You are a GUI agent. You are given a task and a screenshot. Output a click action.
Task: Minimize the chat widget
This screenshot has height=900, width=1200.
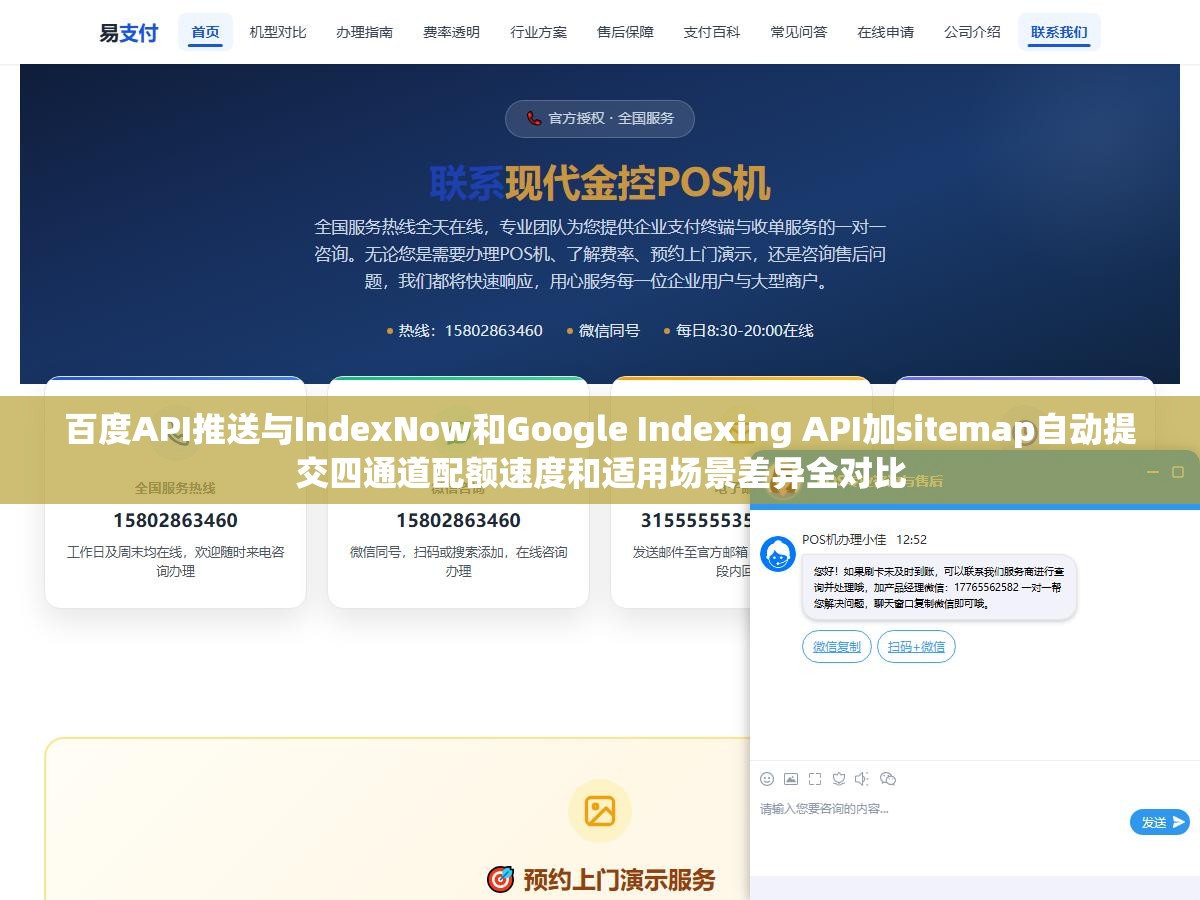click(x=1152, y=472)
